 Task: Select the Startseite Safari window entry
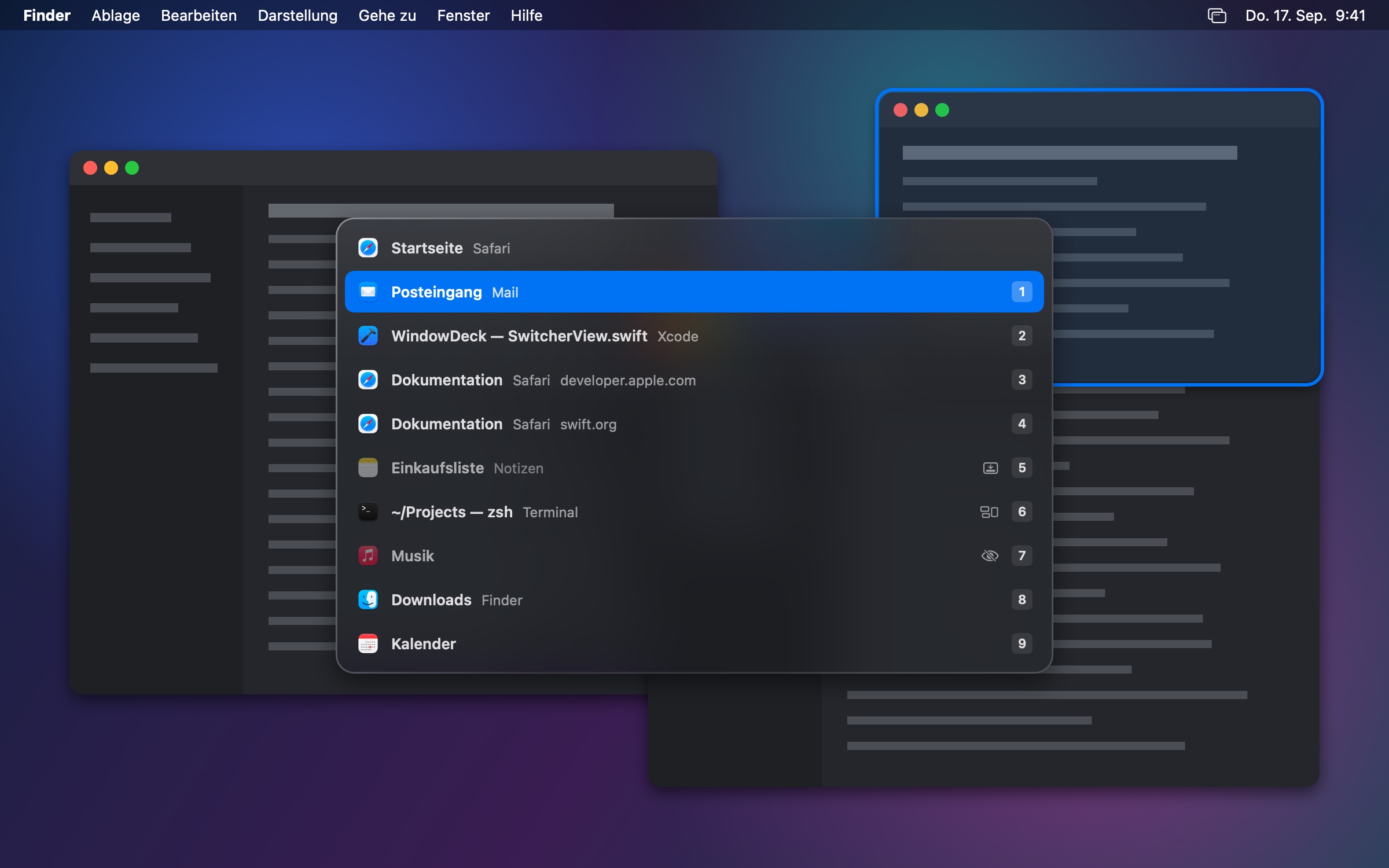[x=694, y=248]
